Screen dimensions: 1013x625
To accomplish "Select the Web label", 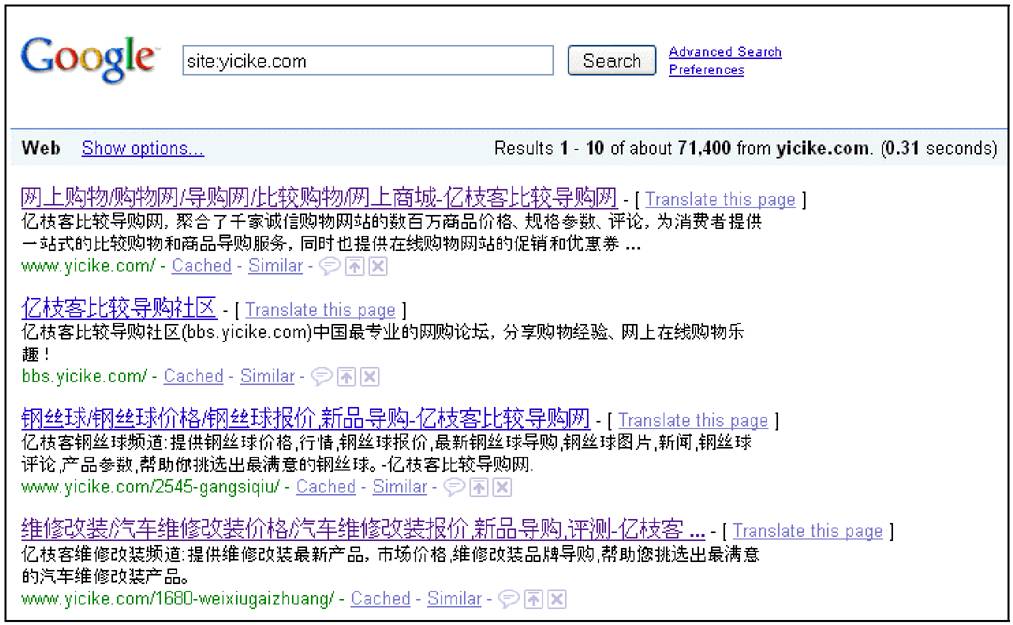I will [x=41, y=148].
